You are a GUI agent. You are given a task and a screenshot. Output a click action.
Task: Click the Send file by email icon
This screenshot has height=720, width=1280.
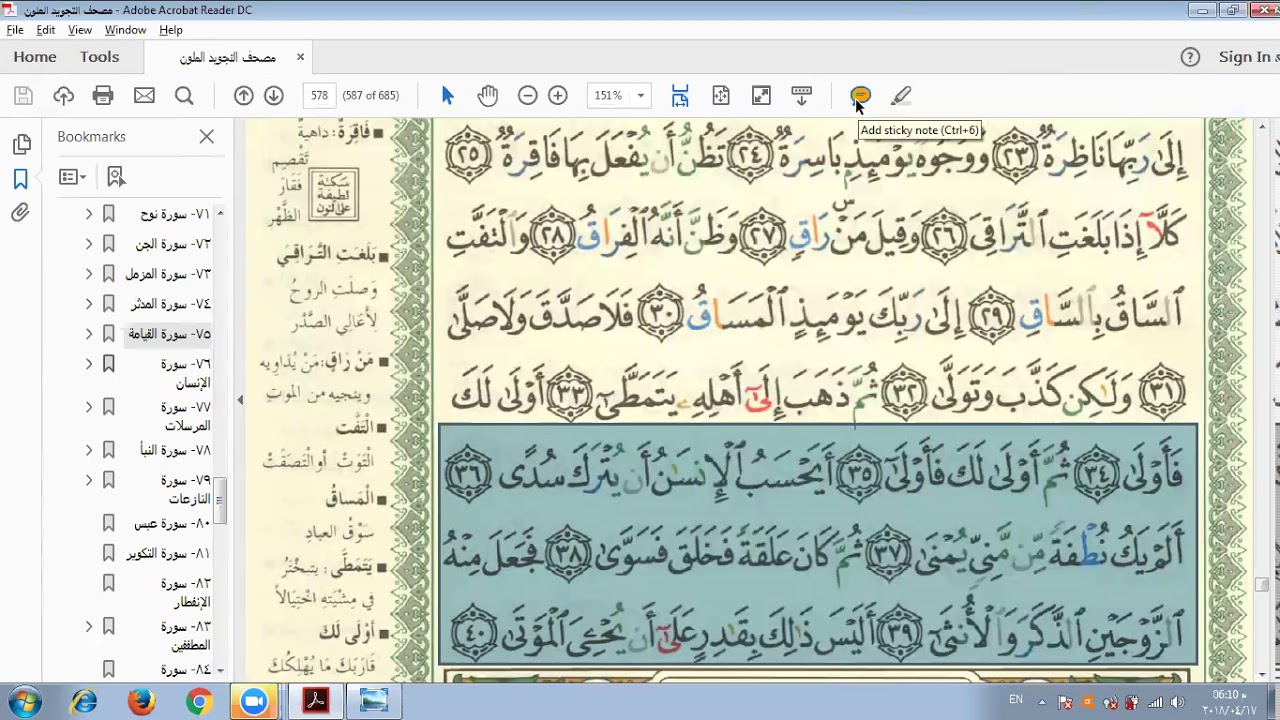[x=144, y=96]
